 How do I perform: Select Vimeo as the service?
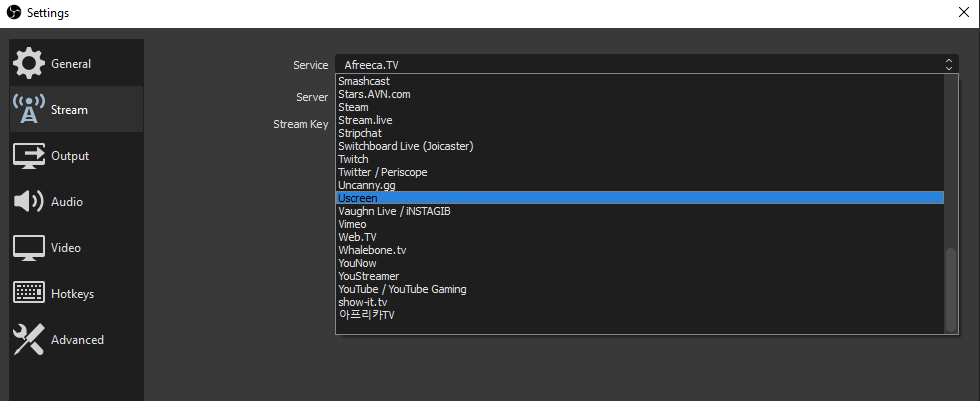[x=639, y=224]
